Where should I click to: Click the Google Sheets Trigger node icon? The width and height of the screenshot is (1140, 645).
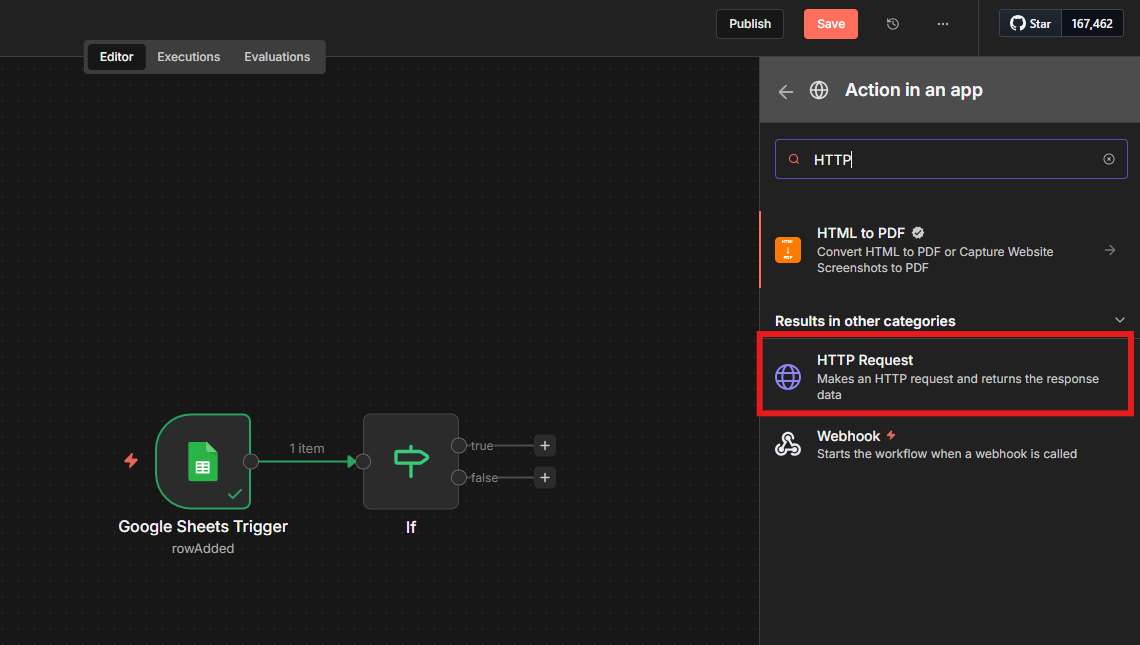pyautogui.click(x=203, y=461)
